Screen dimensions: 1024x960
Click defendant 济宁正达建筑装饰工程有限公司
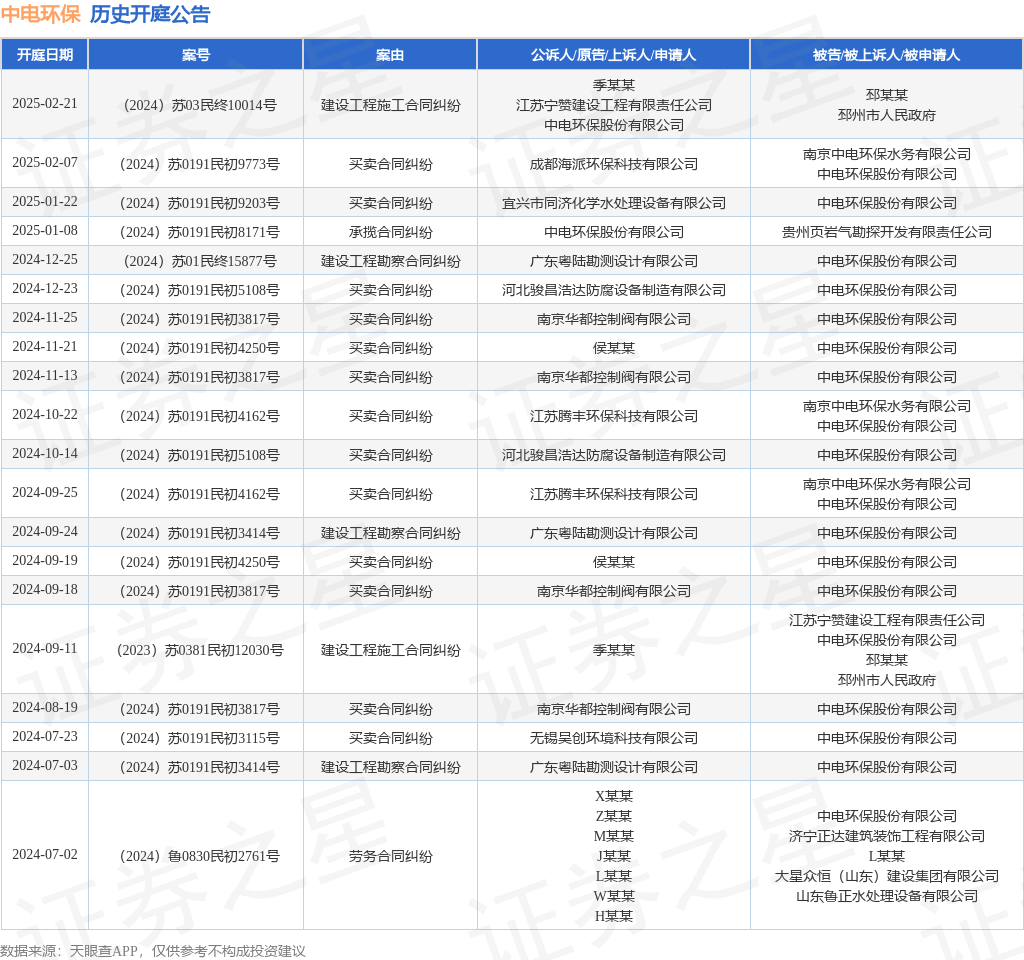pos(886,836)
